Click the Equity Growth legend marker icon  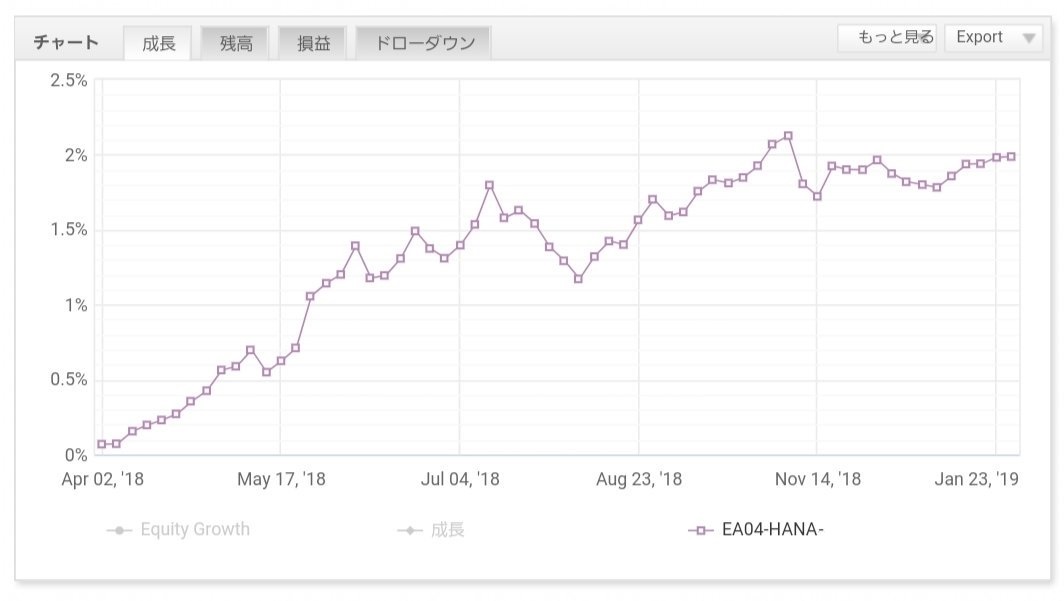click(x=119, y=530)
